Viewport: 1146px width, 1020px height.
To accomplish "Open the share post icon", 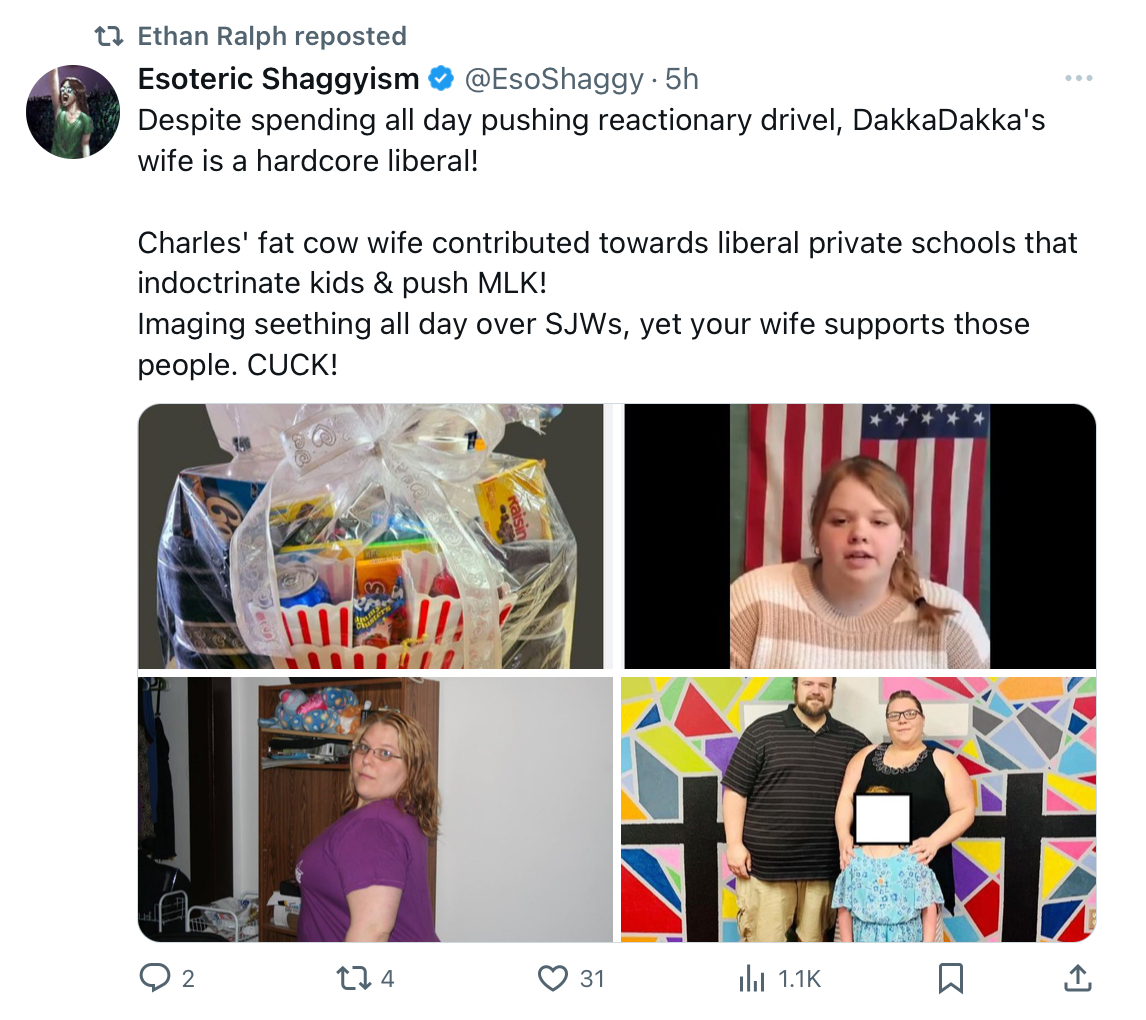I will click(x=1077, y=978).
